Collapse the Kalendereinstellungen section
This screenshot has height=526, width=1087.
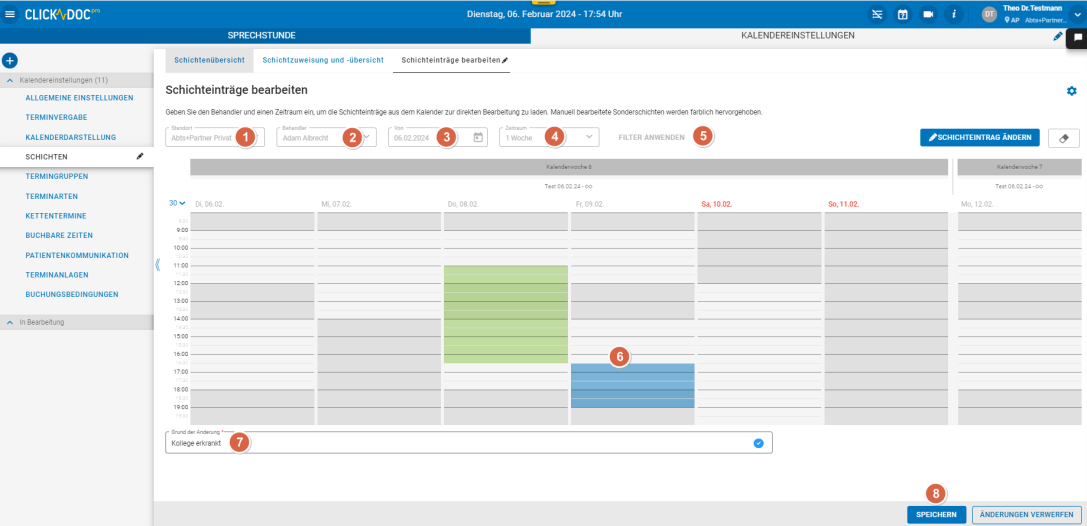[x=10, y=80]
